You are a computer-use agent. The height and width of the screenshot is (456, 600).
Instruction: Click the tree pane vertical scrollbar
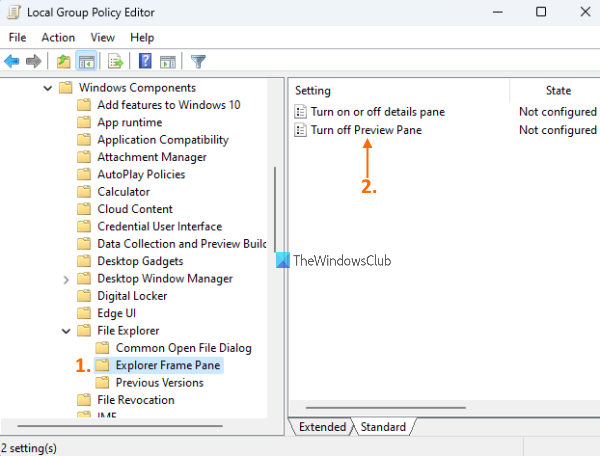point(275,210)
